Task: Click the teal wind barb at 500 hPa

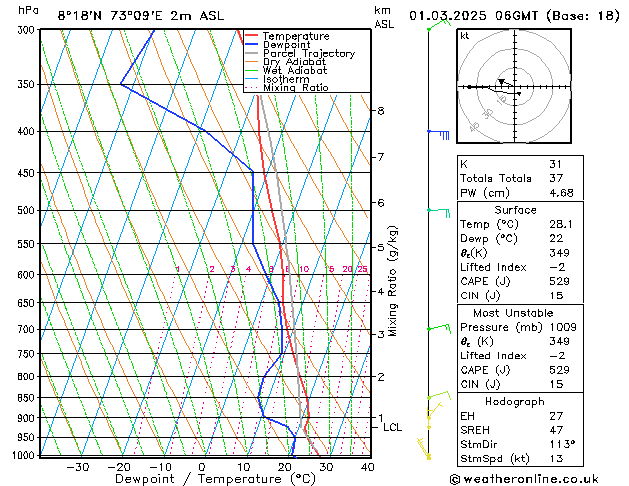Action: coord(438,212)
